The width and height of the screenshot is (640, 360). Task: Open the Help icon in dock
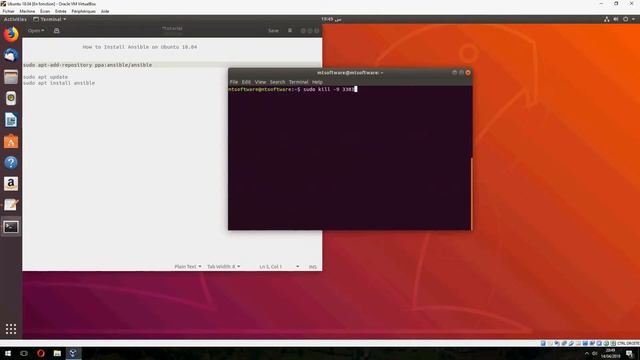(11, 162)
